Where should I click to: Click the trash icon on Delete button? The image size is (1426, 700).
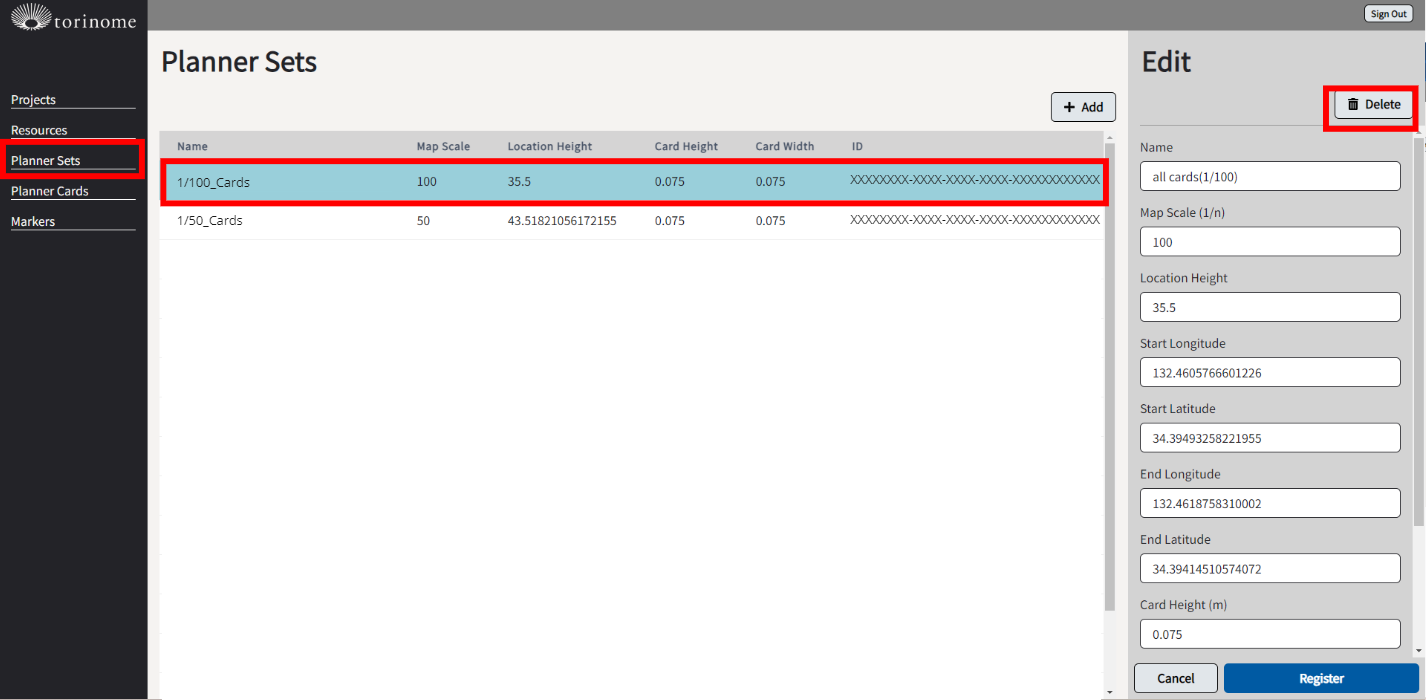[x=1353, y=104]
